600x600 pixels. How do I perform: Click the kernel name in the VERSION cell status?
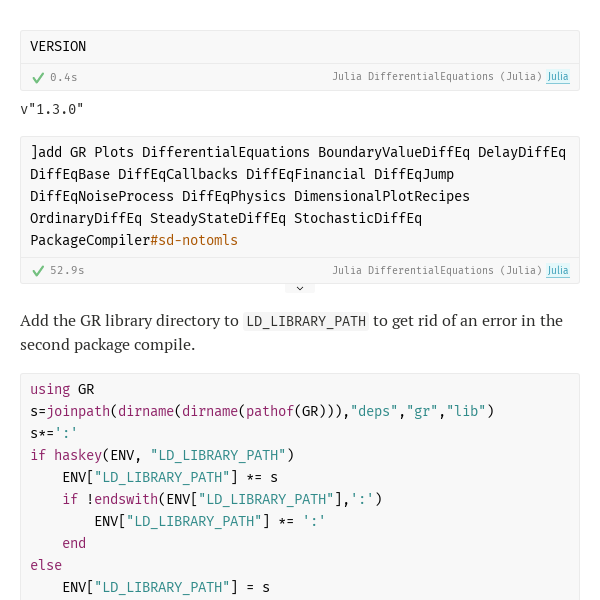click(437, 77)
